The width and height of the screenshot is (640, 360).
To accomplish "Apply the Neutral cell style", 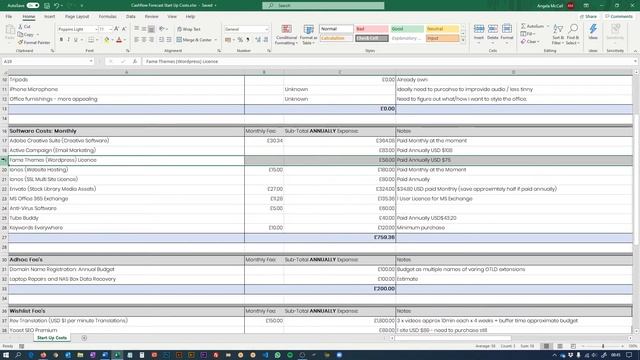I will pos(442,29).
